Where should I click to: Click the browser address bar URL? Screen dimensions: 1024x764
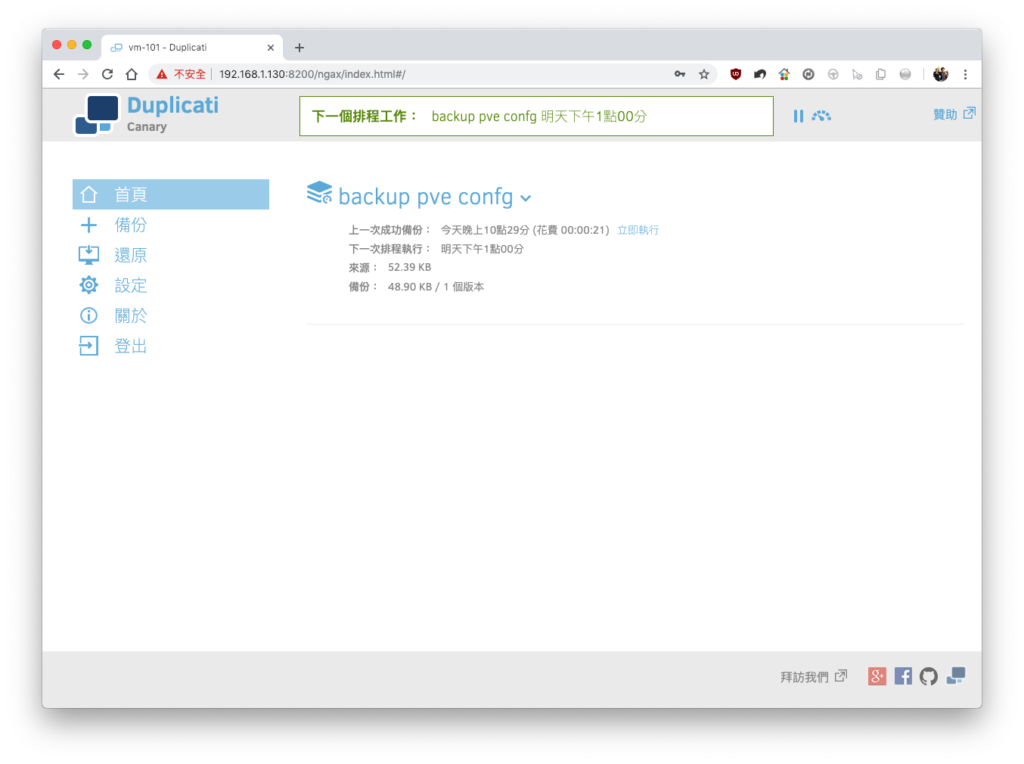312,74
